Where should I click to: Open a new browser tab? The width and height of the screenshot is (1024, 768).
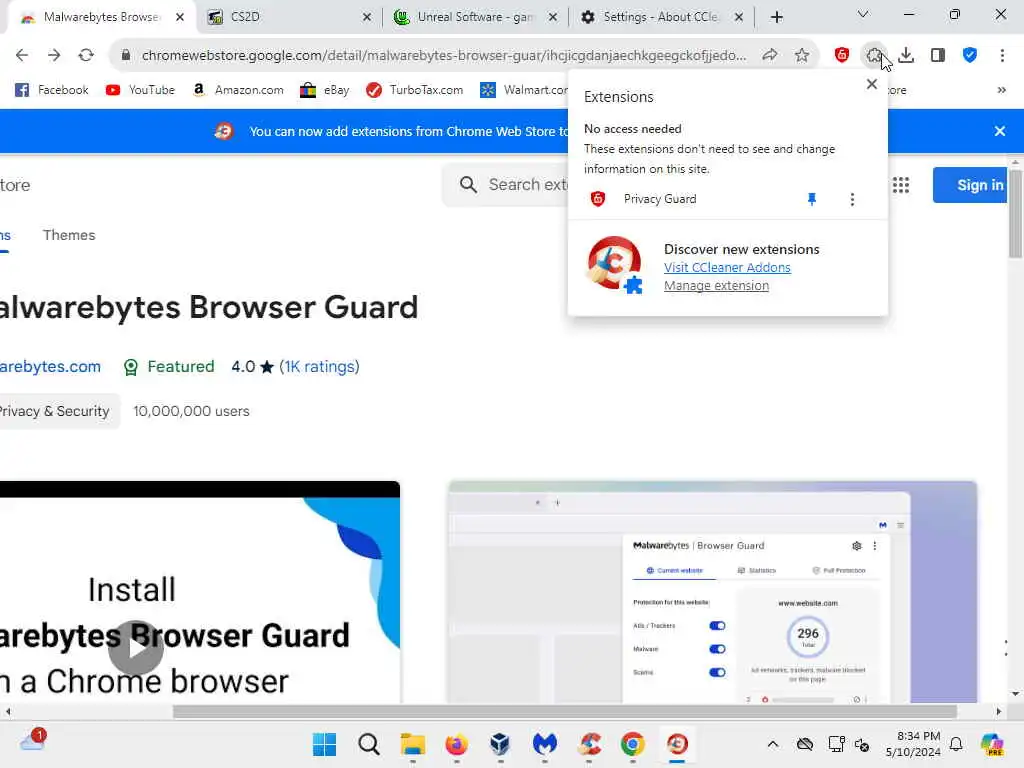pyautogui.click(x=776, y=17)
